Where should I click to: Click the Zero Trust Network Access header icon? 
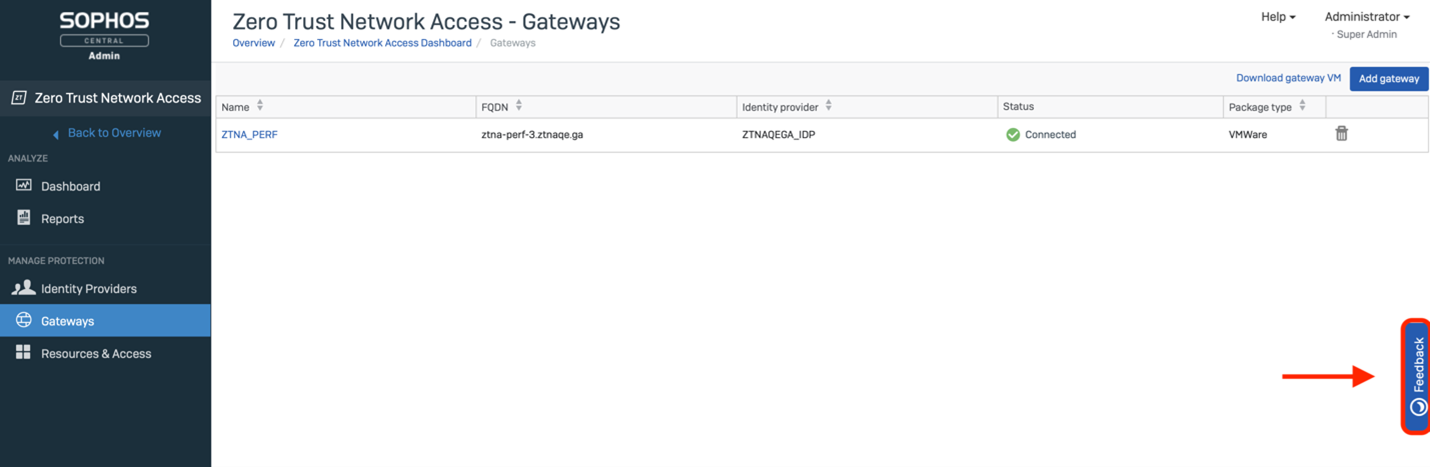pos(18,98)
